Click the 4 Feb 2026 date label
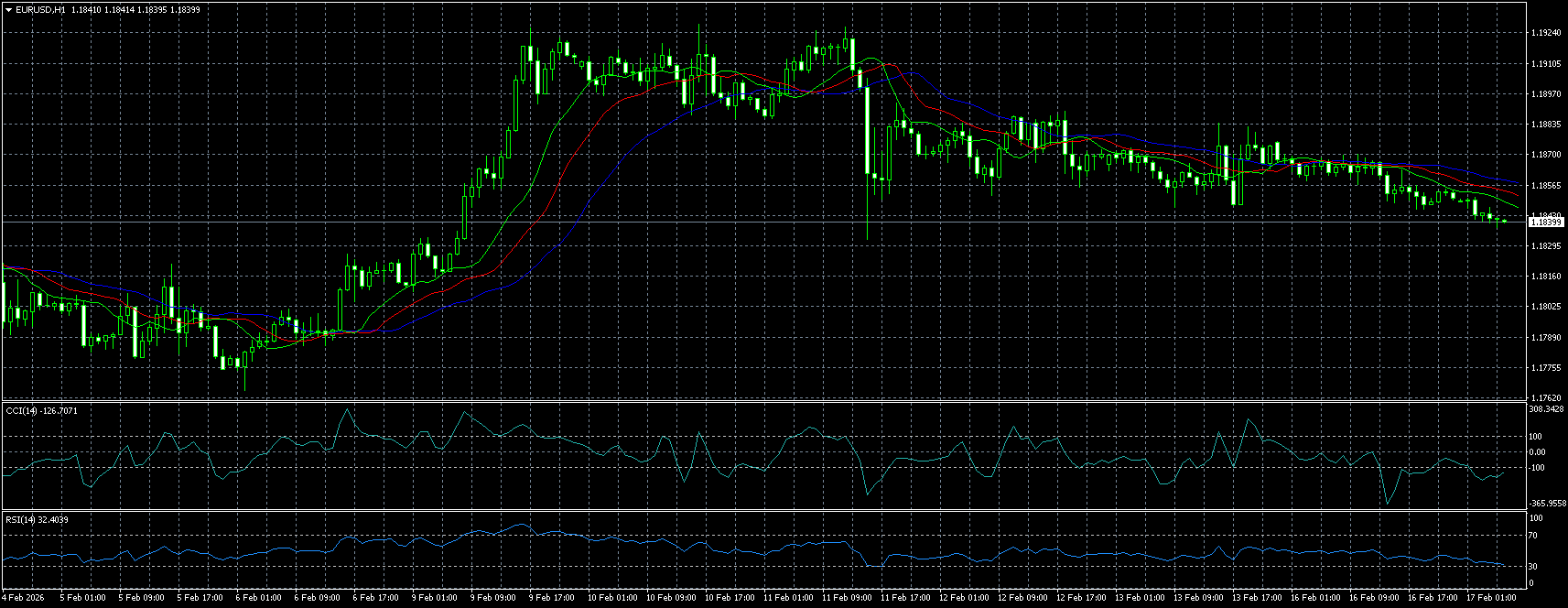The height and width of the screenshot is (608, 1568). (x=23, y=598)
